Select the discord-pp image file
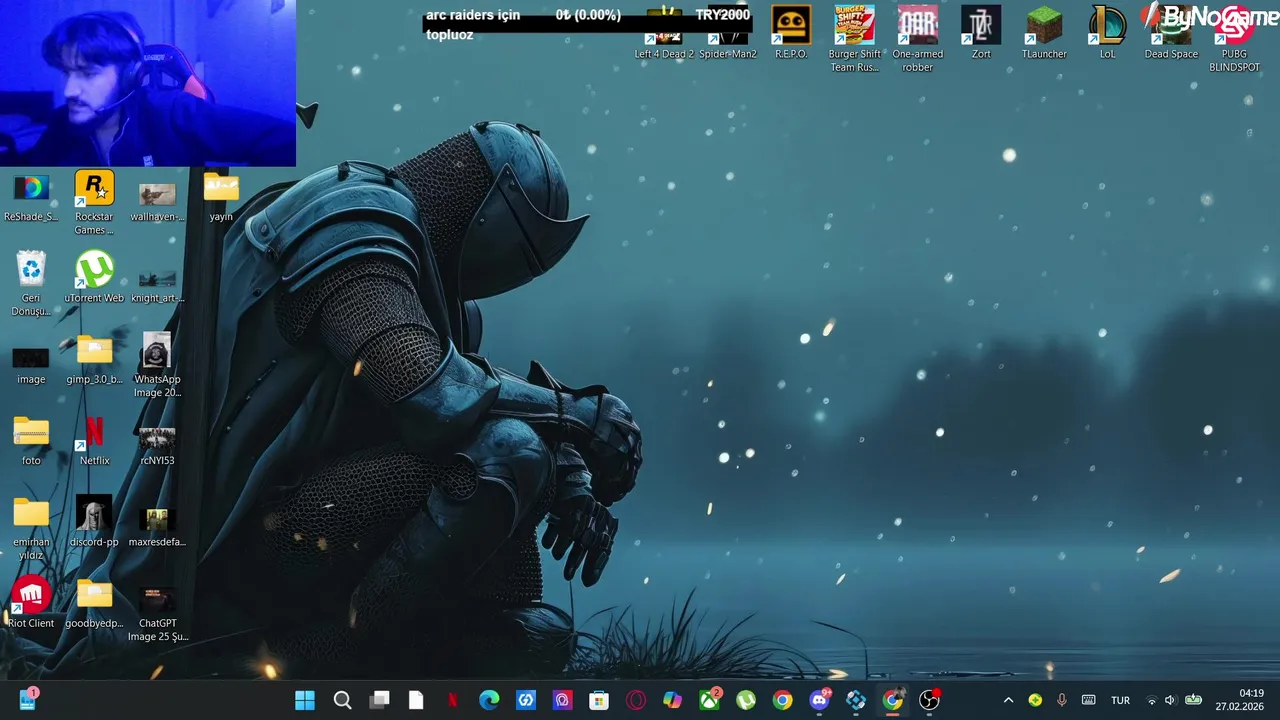The width and height of the screenshot is (1280, 720). pos(94,522)
